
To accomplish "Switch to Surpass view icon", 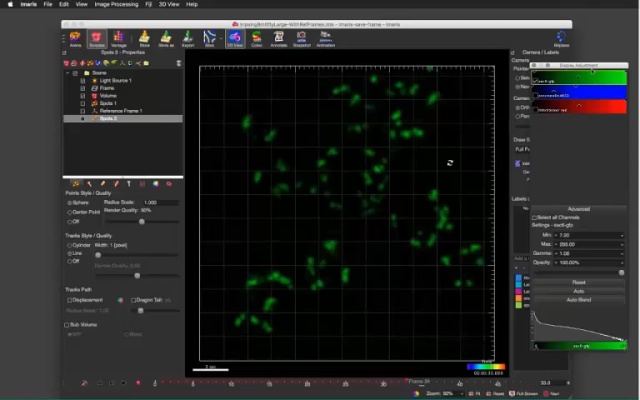I will tap(97, 39).
